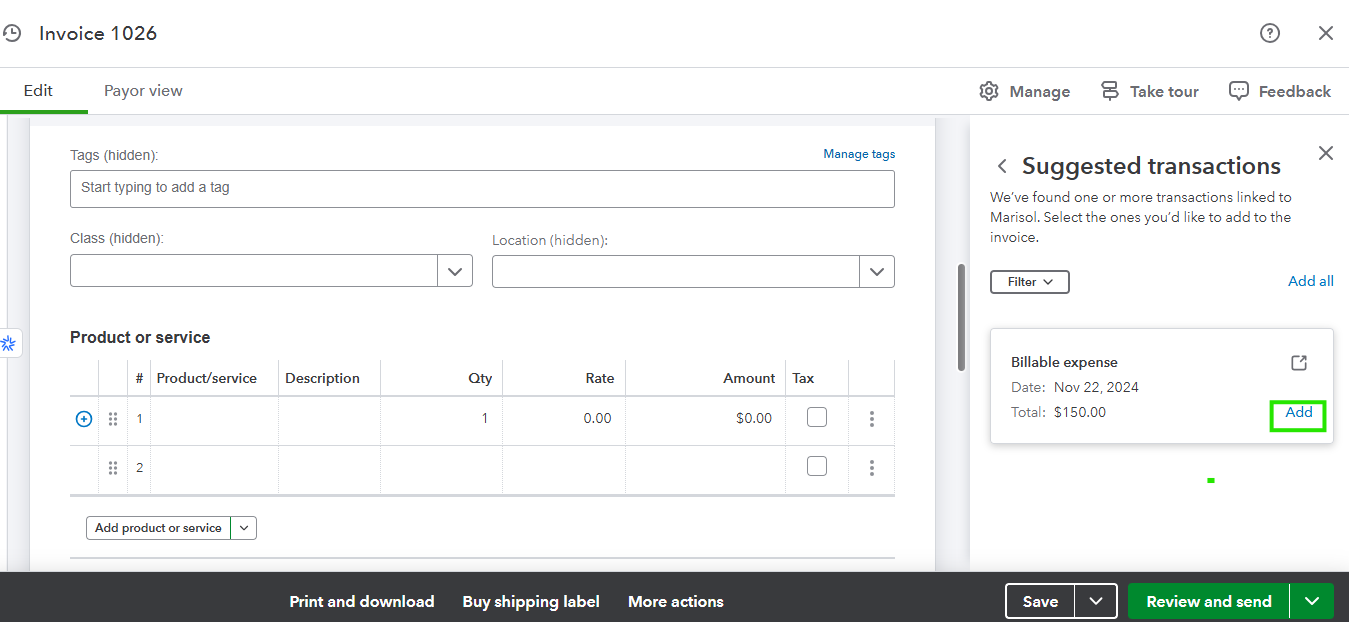Image resolution: width=1349 pixels, height=622 pixels.
Task: Open the Class dropdown
Action: 455,270
